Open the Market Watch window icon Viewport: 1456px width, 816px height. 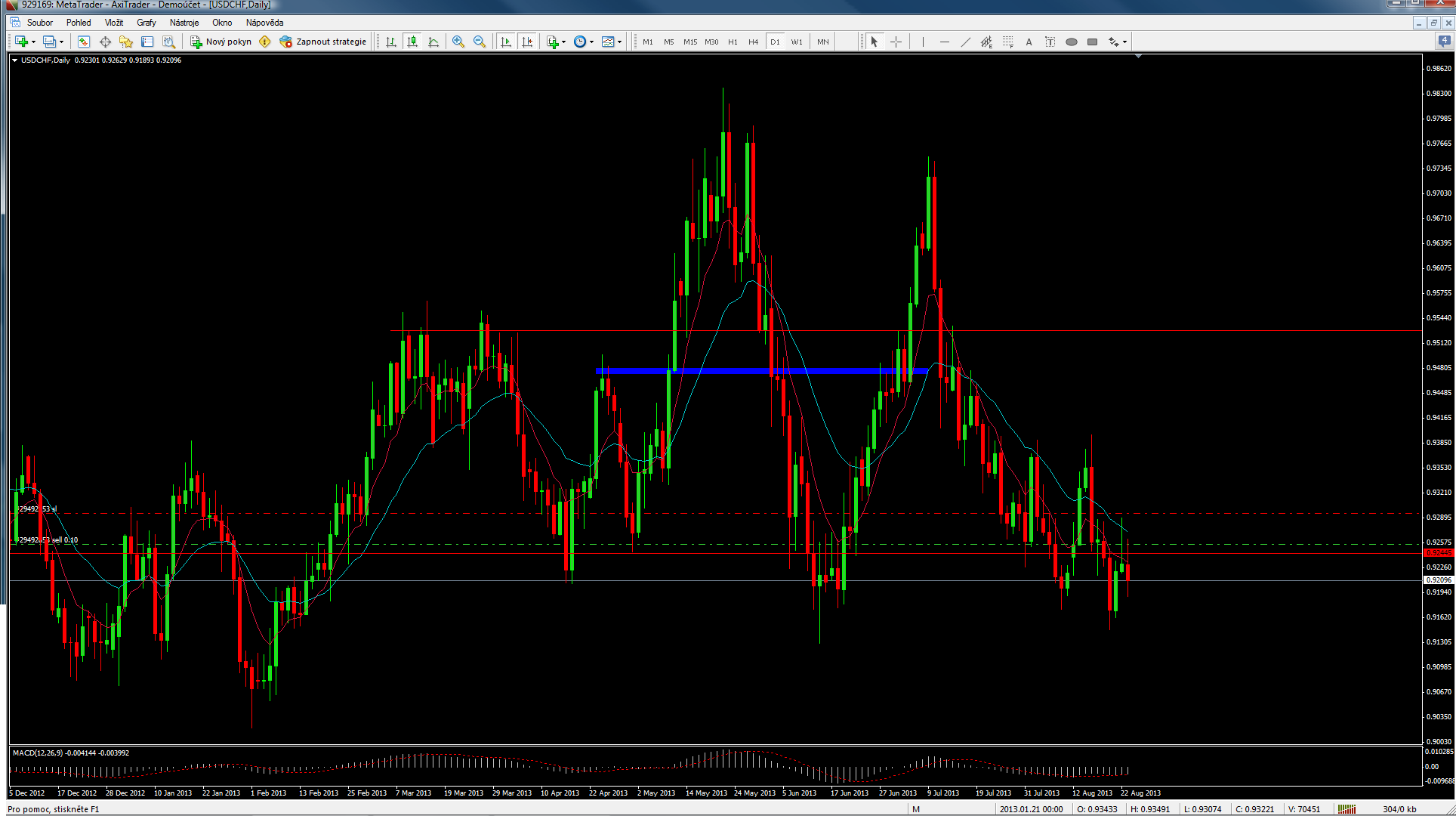pyautogui.click(x=84, y=42)
